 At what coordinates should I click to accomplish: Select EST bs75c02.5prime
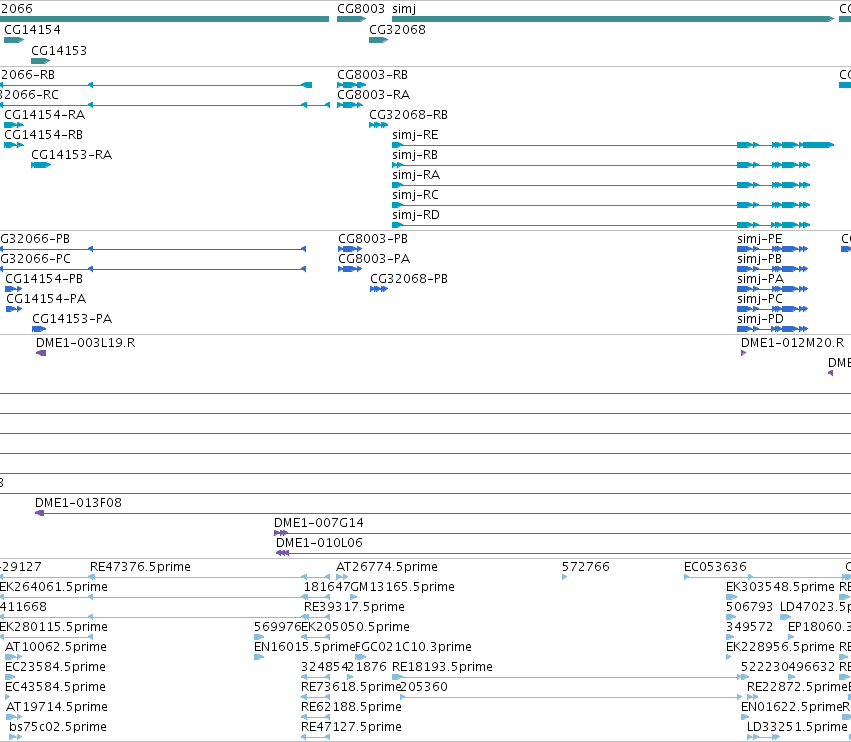58,727
